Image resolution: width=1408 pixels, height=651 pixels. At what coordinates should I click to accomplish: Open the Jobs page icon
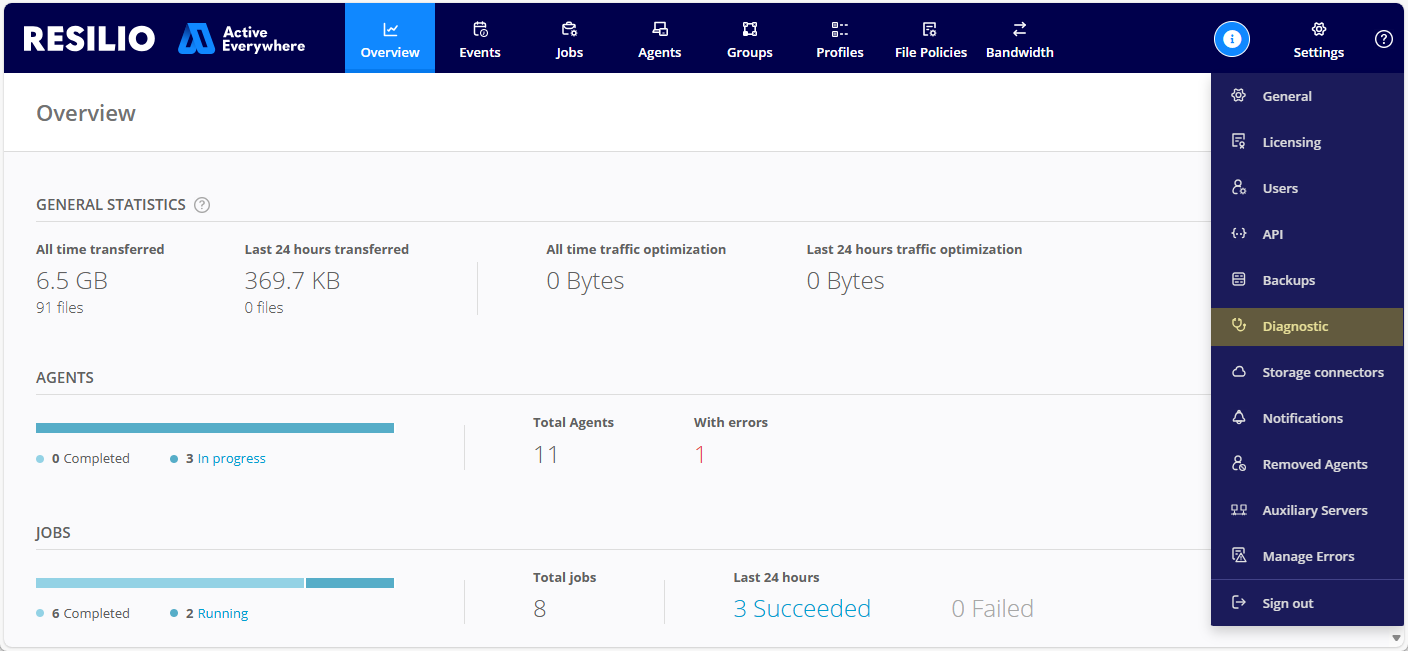pos(569,29)
